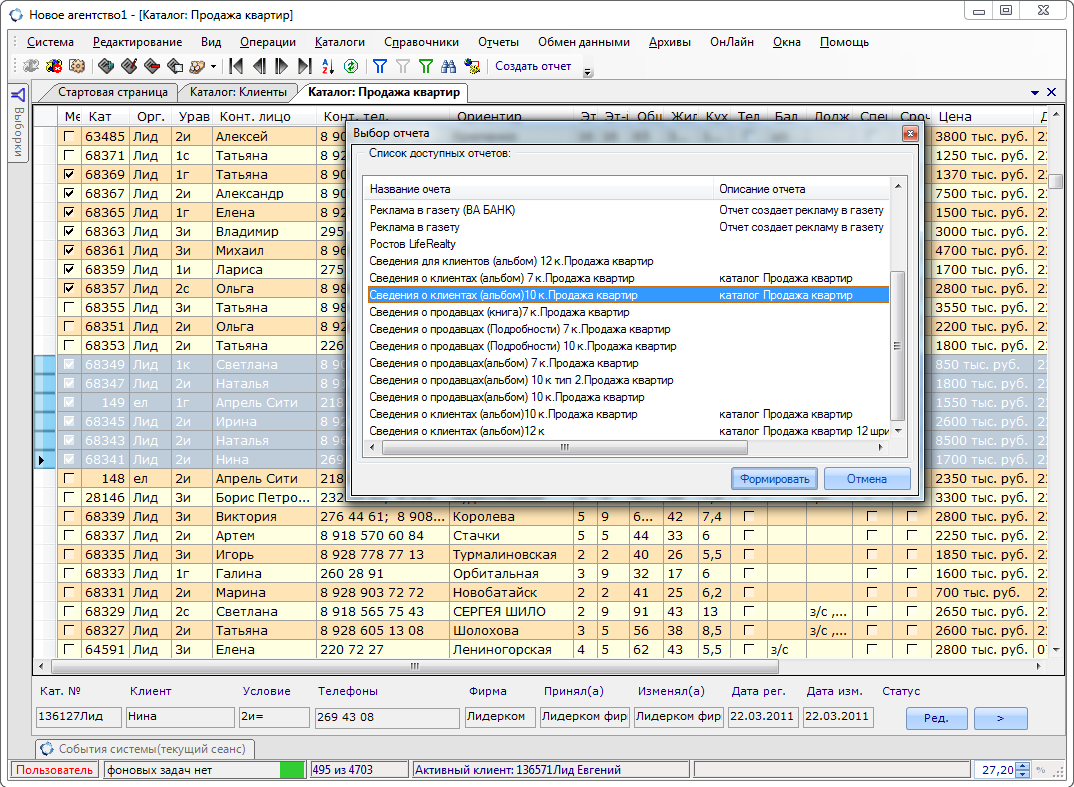Click the greyed connection icon in toolbar
The image size is (1074, 787).
click(31, 66)
